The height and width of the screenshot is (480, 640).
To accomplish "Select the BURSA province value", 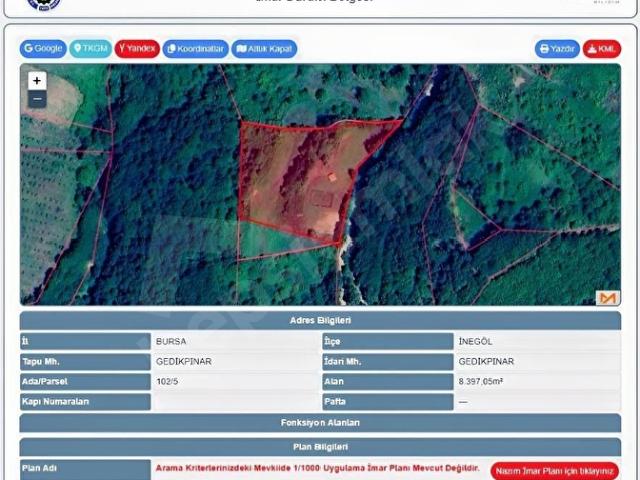I will coord(171,341).
